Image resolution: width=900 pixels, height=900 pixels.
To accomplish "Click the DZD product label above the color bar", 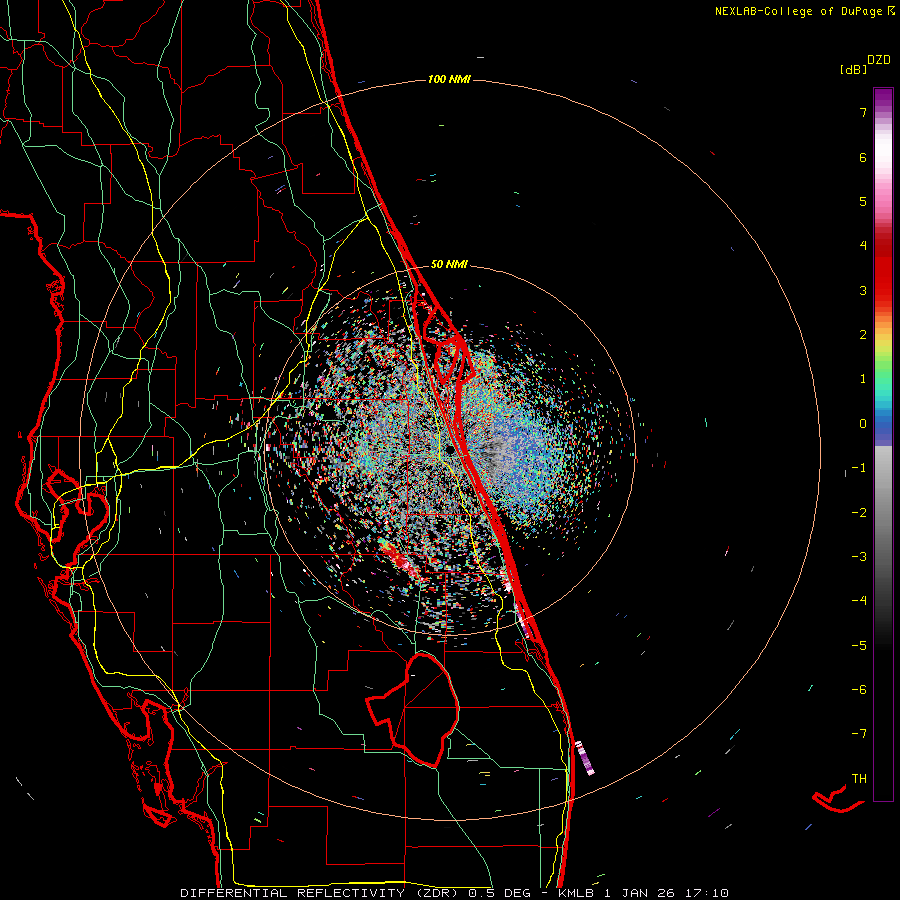I will [879, 60].
